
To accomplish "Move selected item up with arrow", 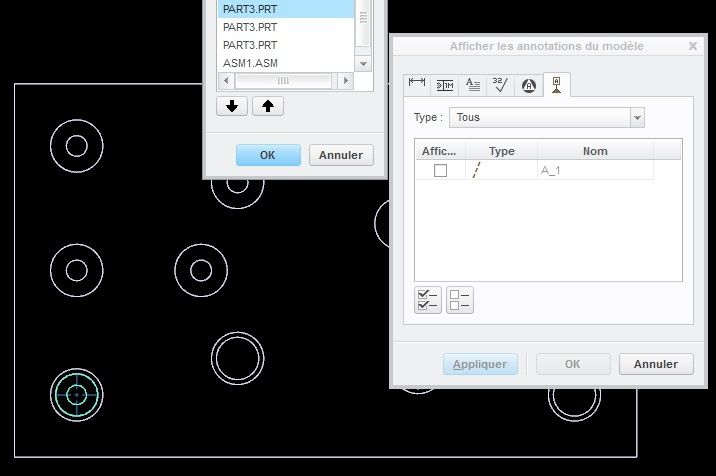I will coord(268,106).
